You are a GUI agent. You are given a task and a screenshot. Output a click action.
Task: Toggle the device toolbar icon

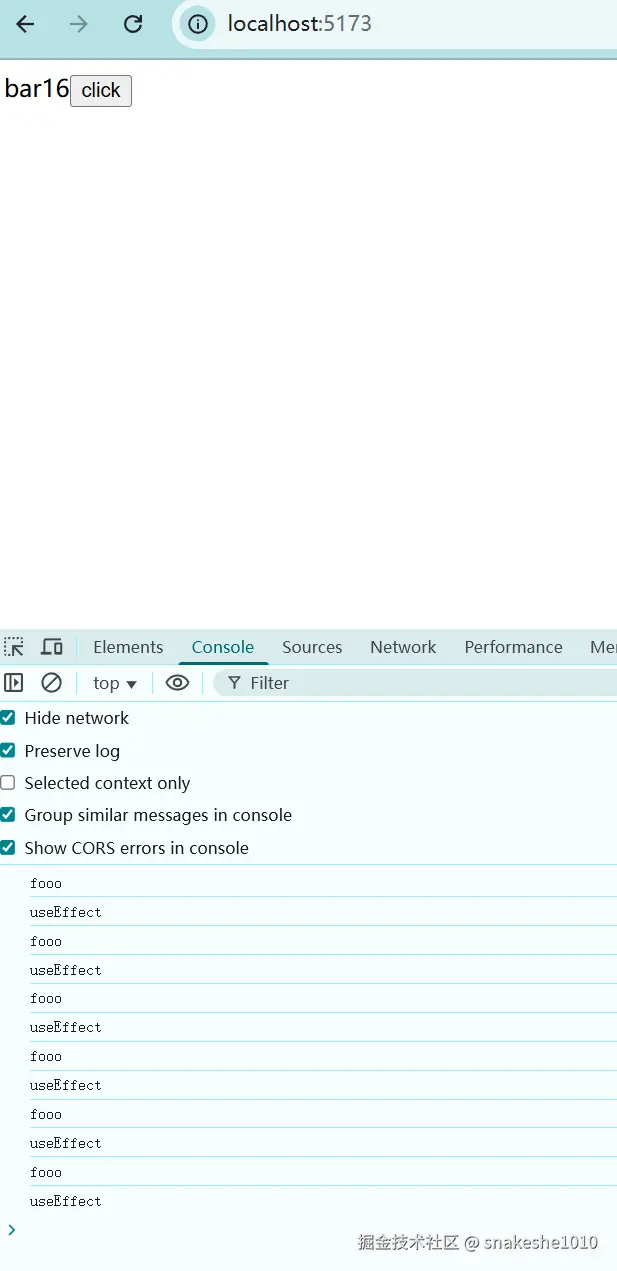pos(52,647)
